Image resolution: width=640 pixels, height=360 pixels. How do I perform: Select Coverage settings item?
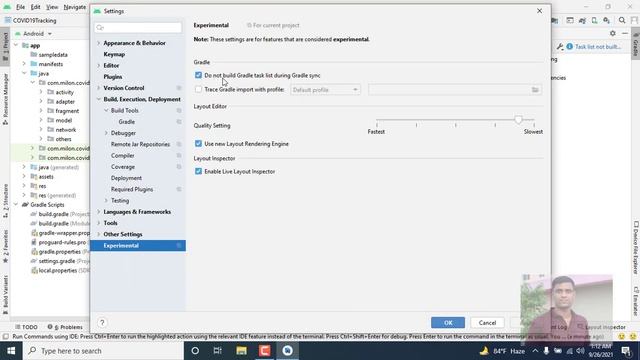123,167
